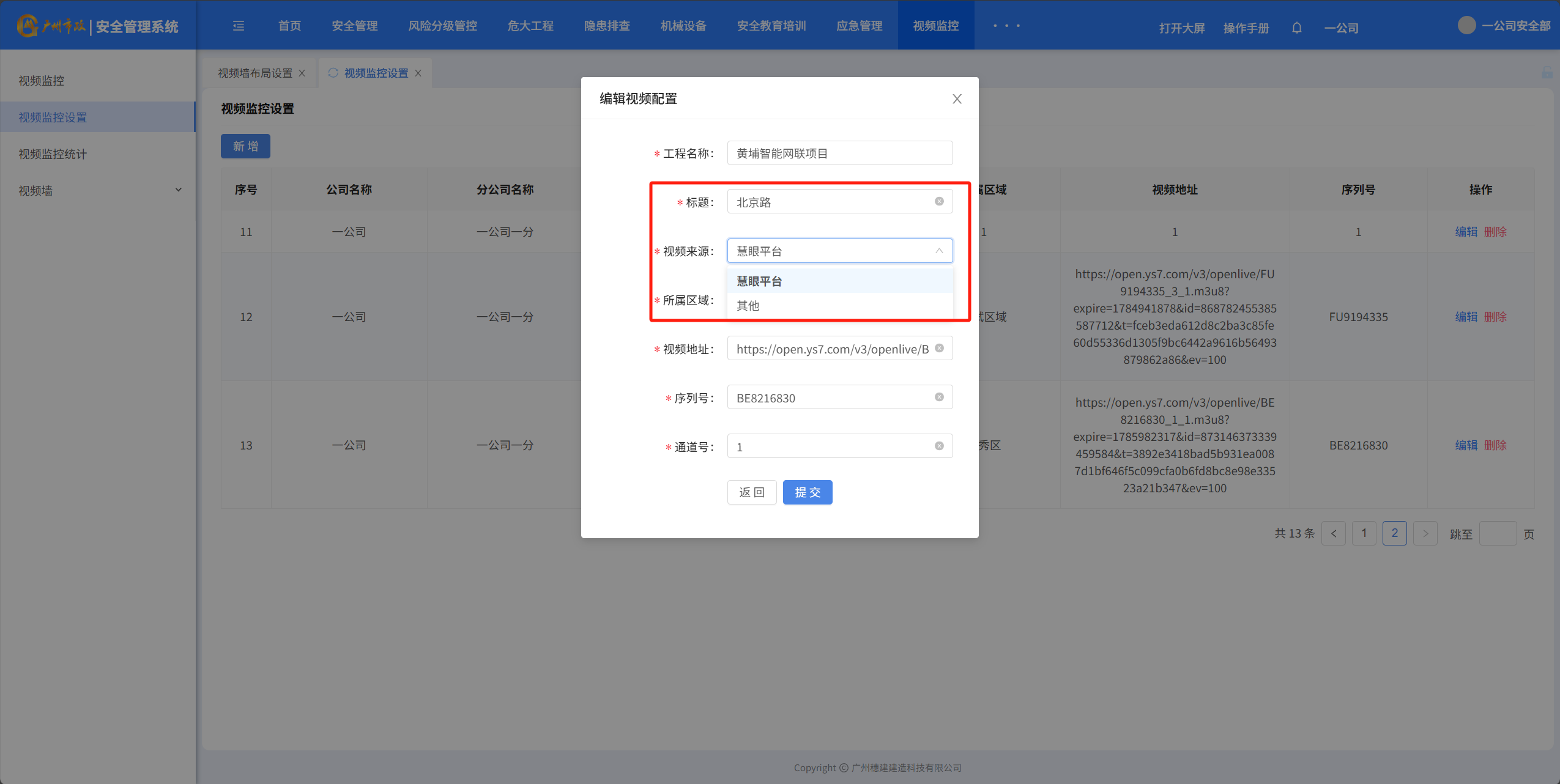
Task: Collapse the 视频来源 dropdown arrow
Action: [x=939, y=251]
